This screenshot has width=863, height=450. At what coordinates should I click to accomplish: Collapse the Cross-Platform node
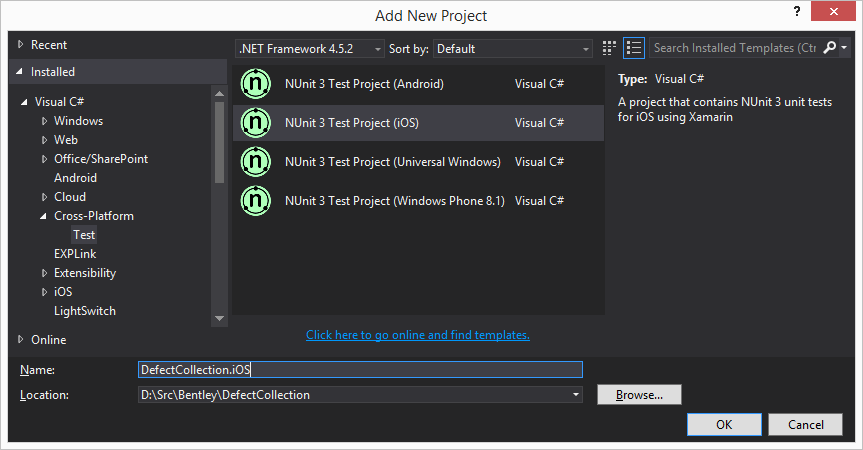coord(43,216)
